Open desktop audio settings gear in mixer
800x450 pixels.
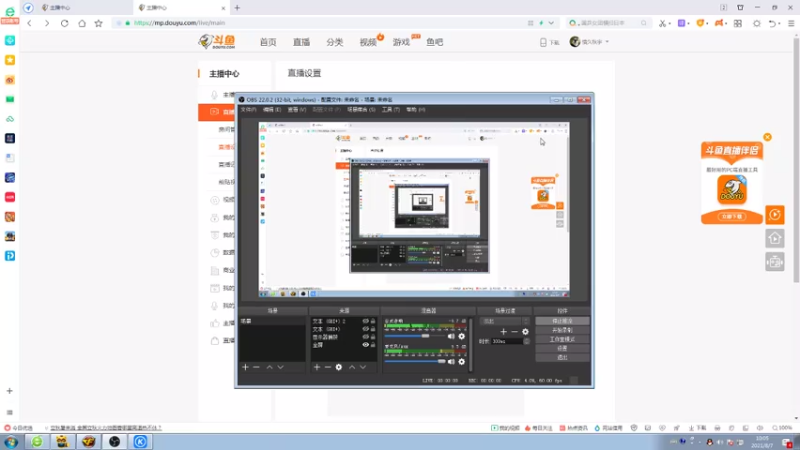[462, 336]
